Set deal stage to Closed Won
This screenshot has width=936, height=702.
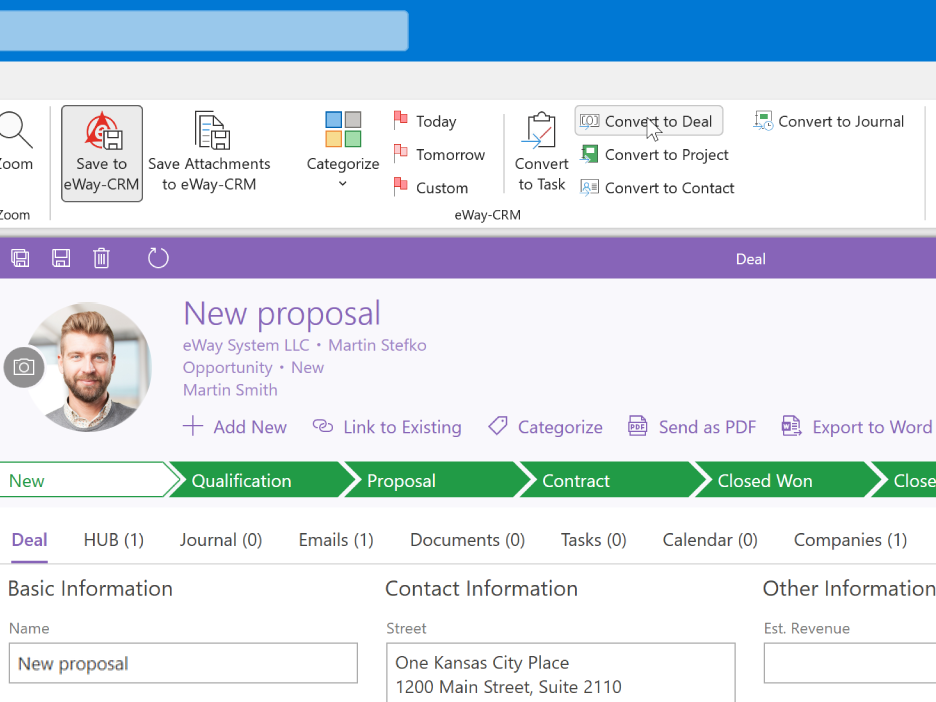(x=788, y=481)
